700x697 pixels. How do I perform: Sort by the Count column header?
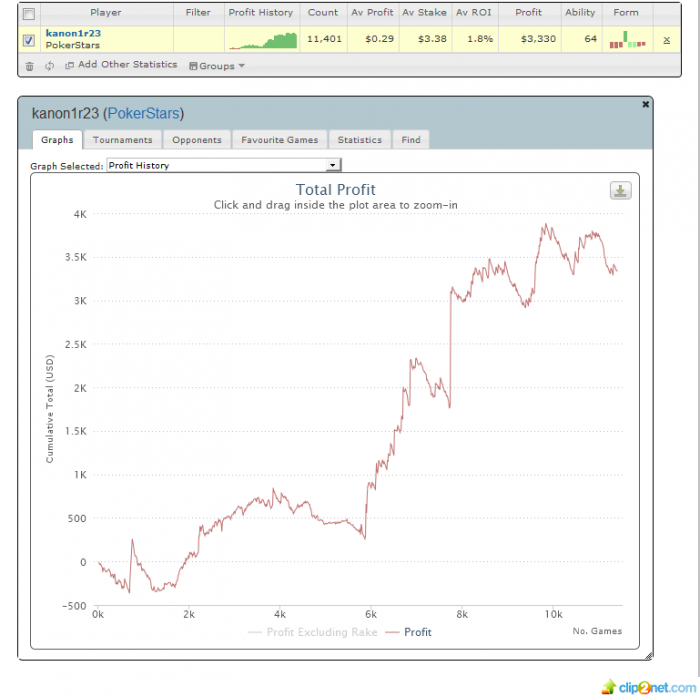click(323, 13)
